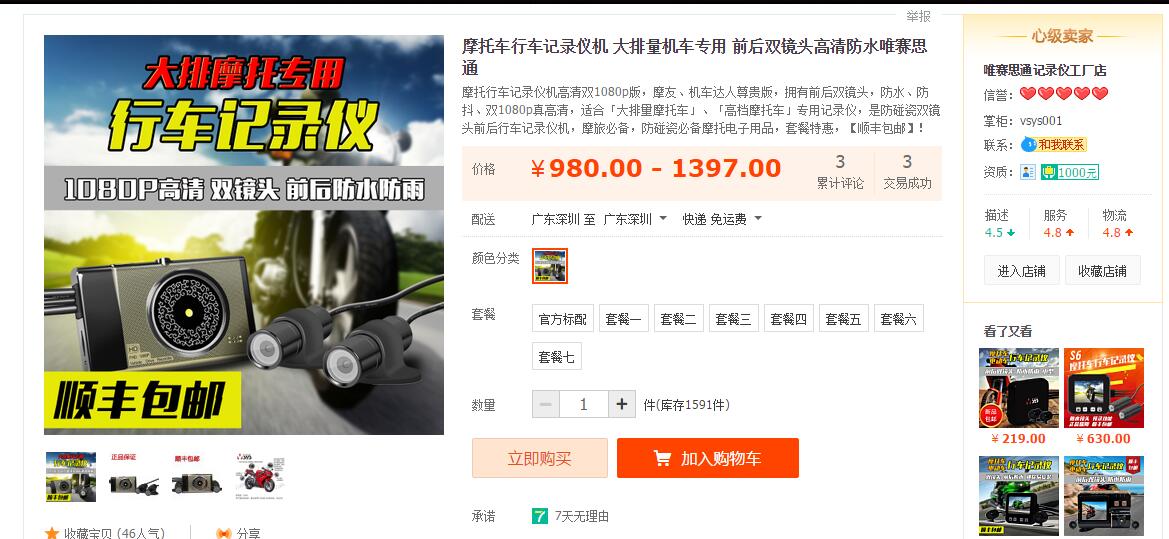The width and height of the screenshot is (1169, 539).
Task: Click 收藏店铺 to bookmark the shop
Action: point(1103,271)
